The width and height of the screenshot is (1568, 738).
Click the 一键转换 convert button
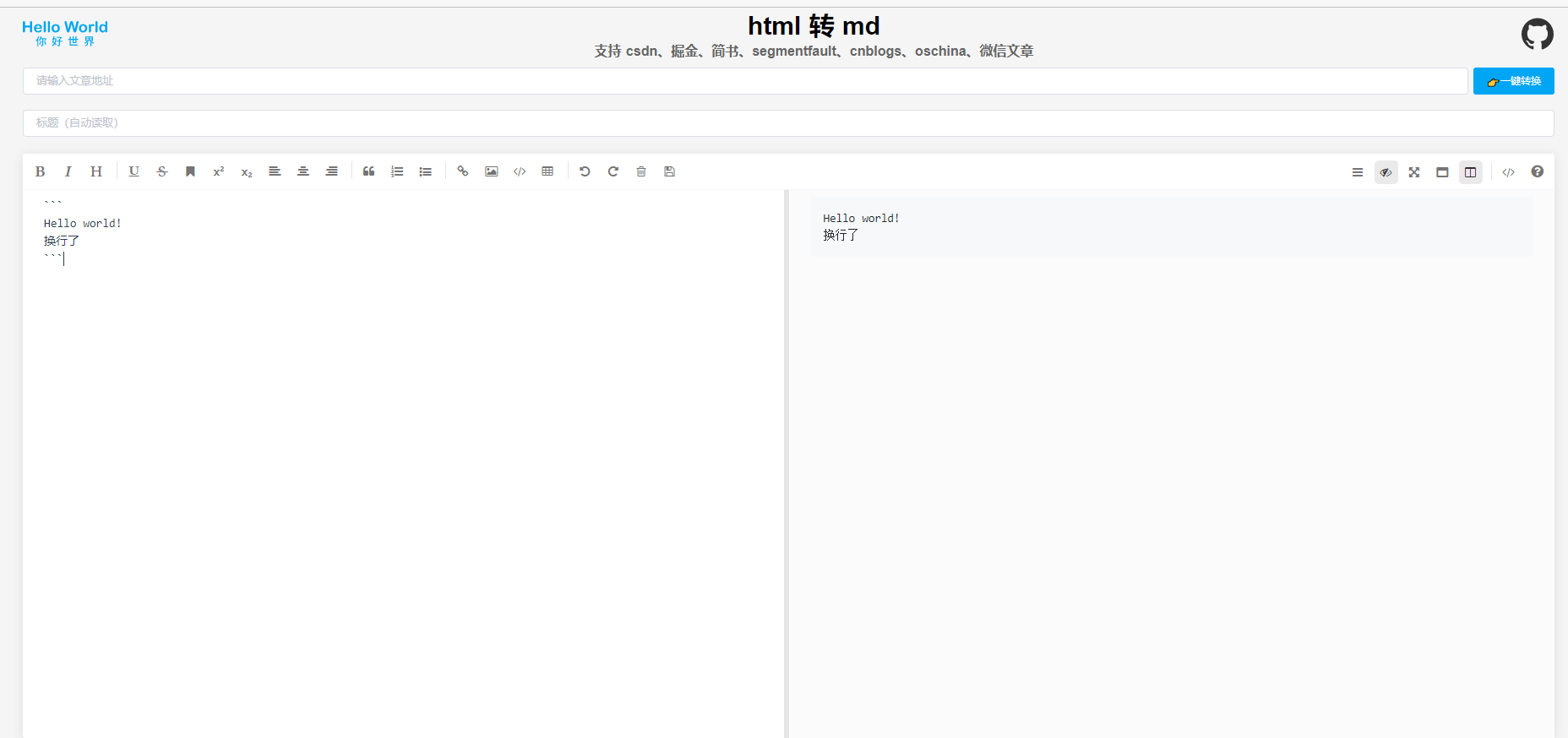coord(1514,81)
